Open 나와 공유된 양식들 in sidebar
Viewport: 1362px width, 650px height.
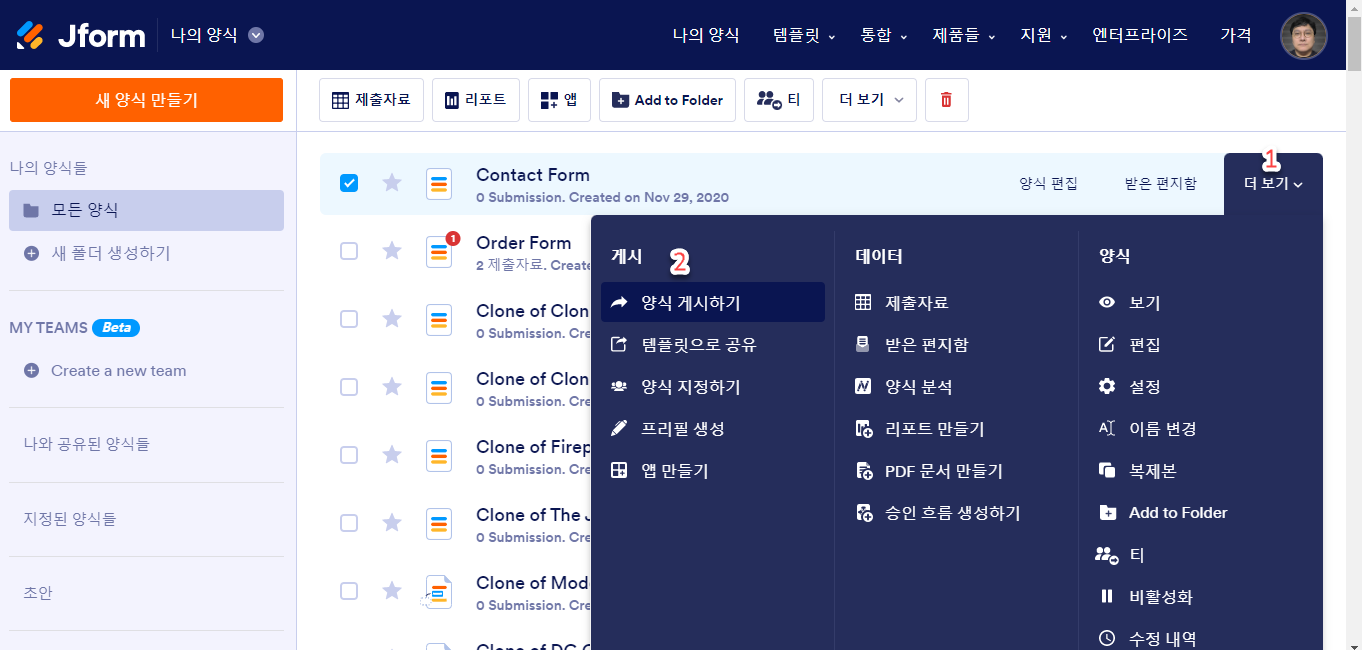pyautogui.click(x=86, y=443)
